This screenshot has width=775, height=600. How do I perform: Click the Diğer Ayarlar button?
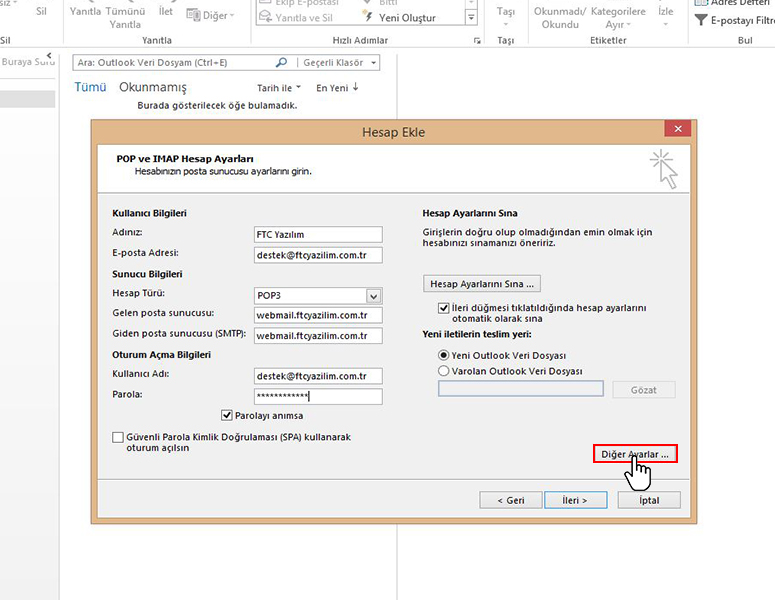pos(635,454)
